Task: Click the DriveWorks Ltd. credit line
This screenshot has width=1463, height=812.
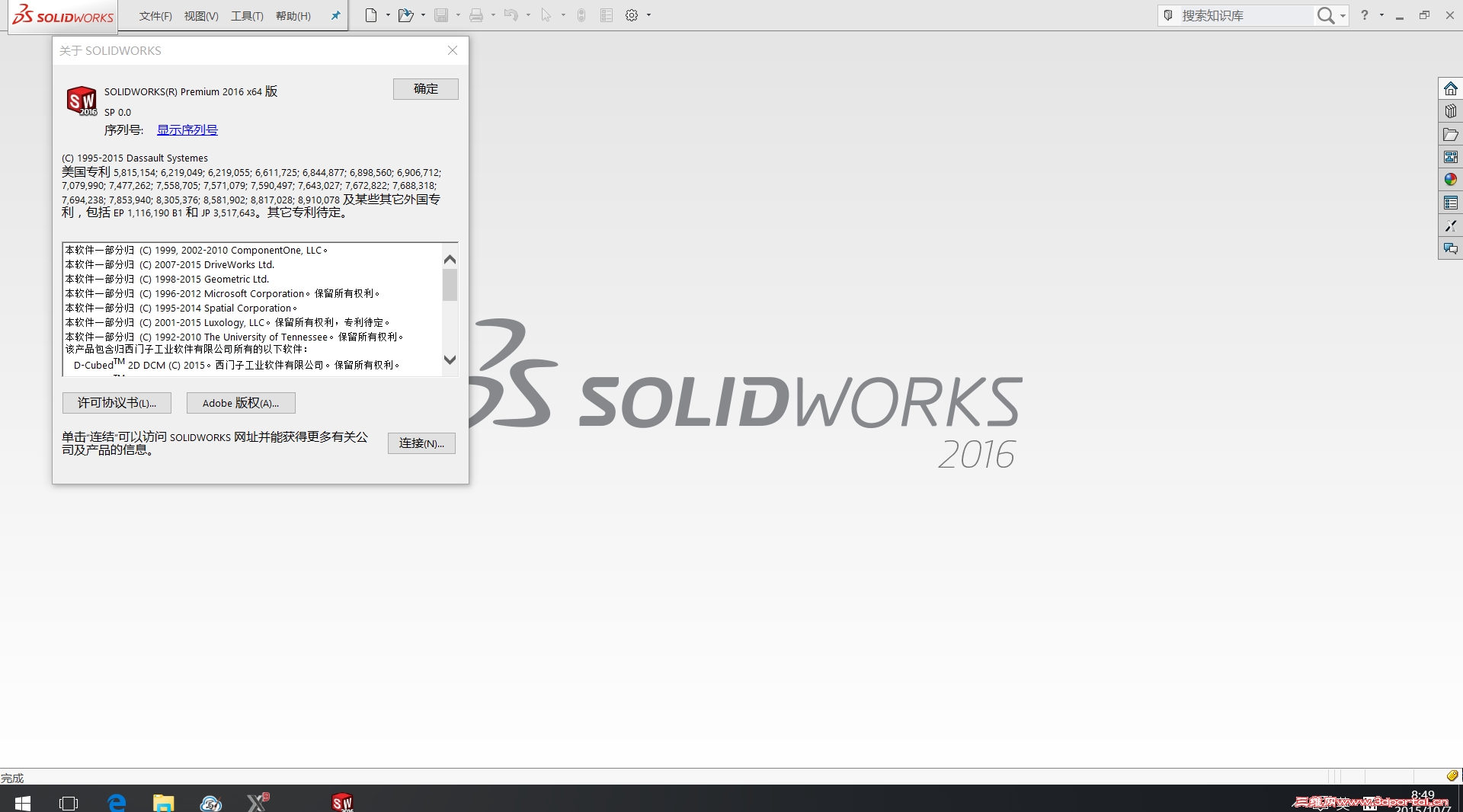Action: coord(170,265)
